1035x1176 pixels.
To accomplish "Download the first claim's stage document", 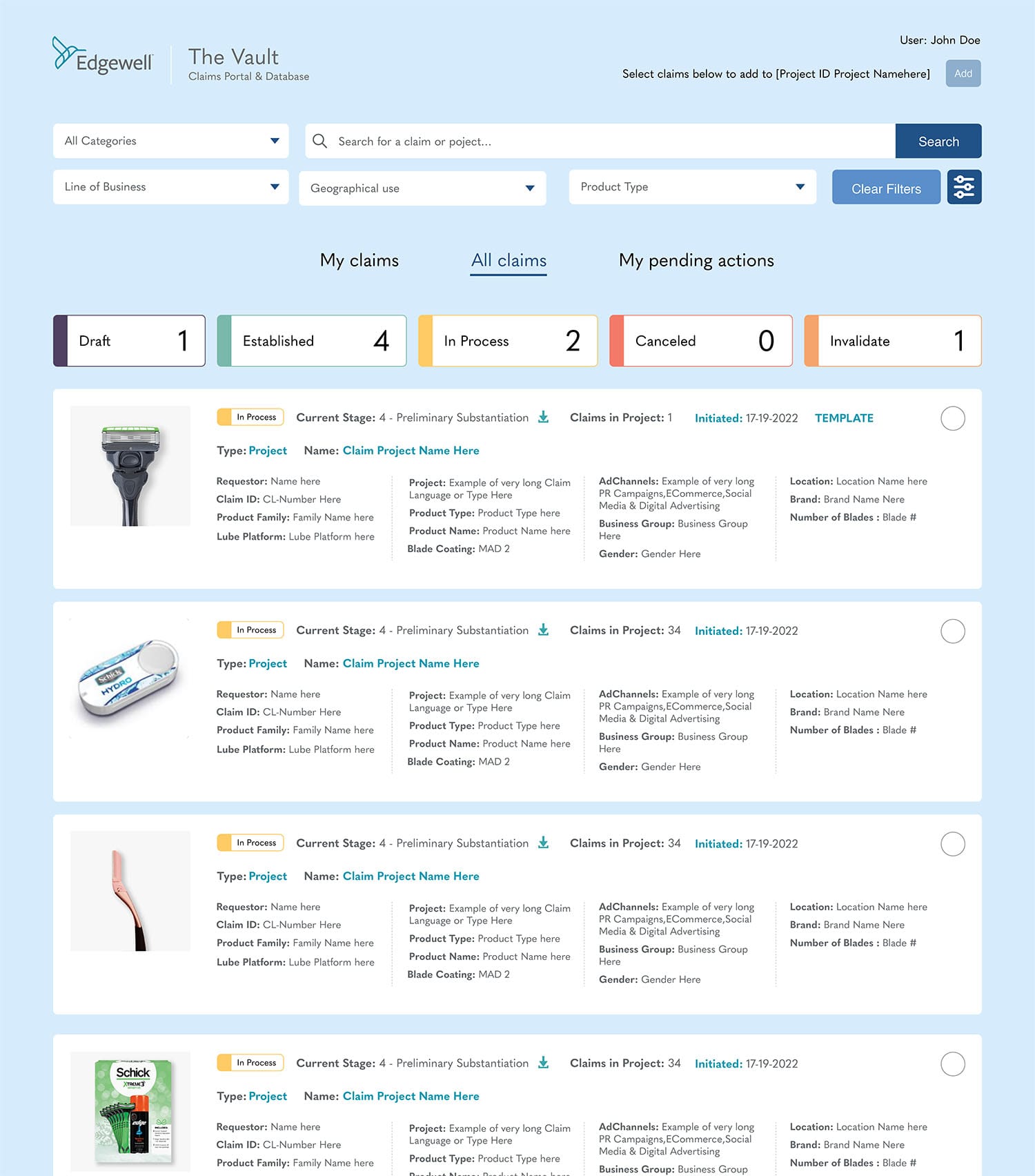I will pyautogui.click(x=543, y=418).
